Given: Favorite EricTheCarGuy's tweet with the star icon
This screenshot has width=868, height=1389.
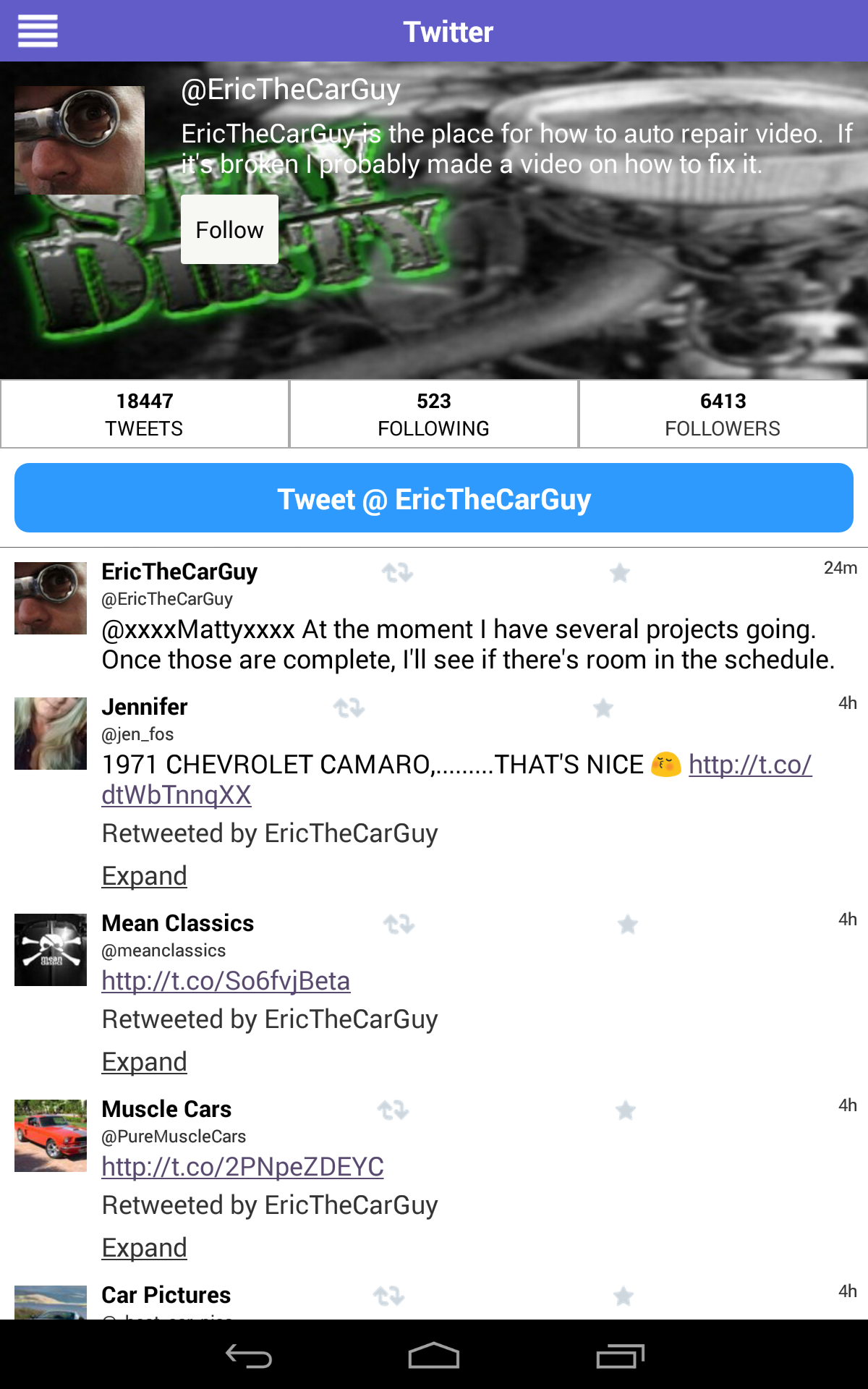Looking at the screenshot, I should (x=619, y=573).
